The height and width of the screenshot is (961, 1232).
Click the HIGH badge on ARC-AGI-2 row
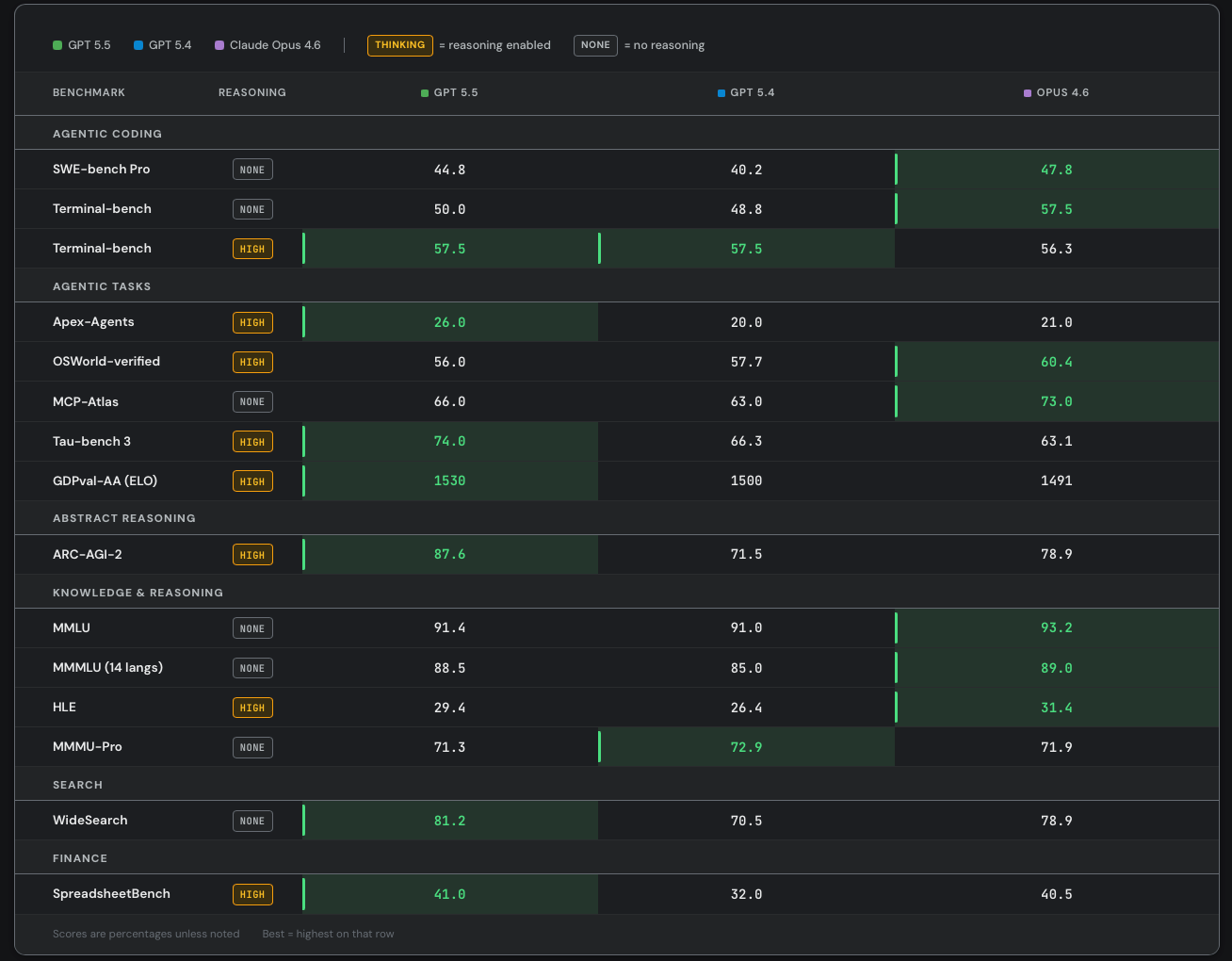coord(252,554)
